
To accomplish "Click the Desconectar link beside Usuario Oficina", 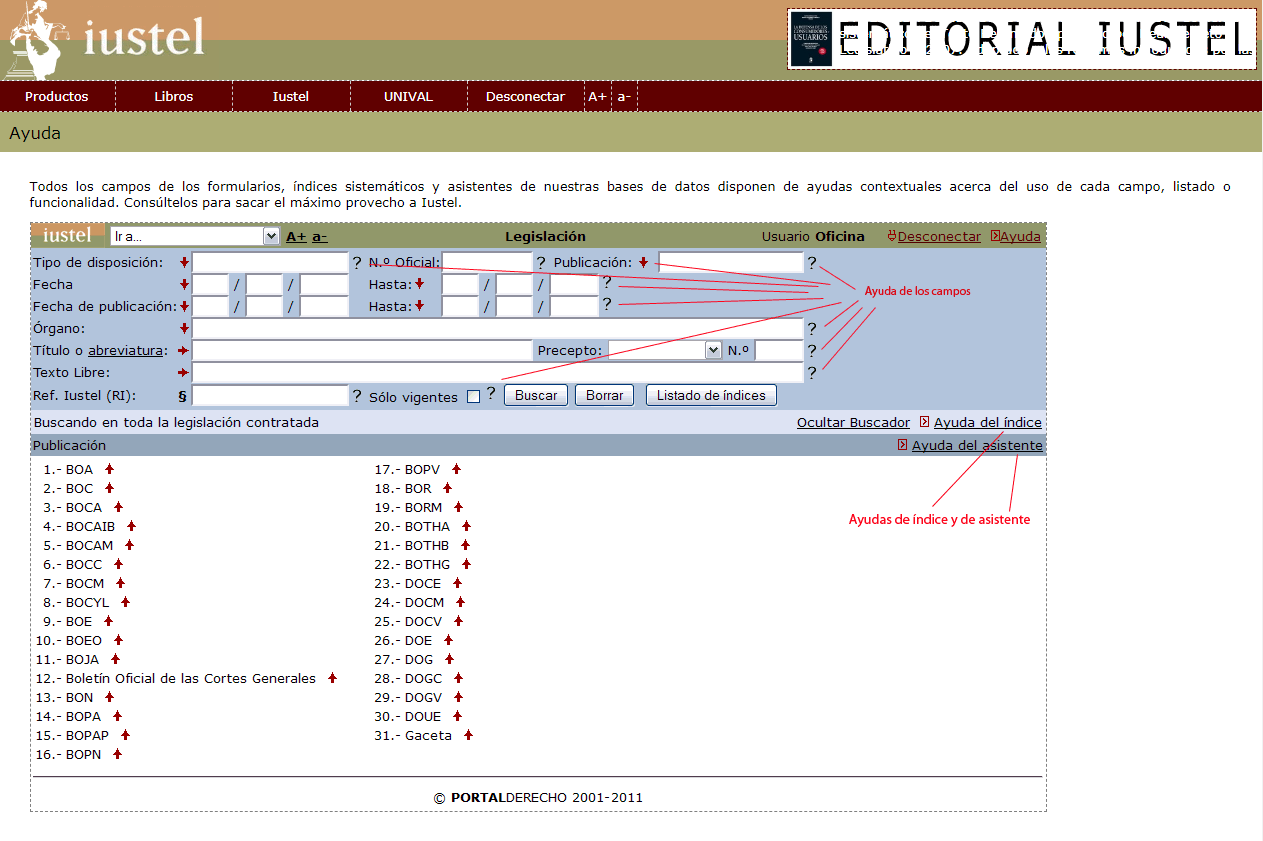I will point(939,237).
